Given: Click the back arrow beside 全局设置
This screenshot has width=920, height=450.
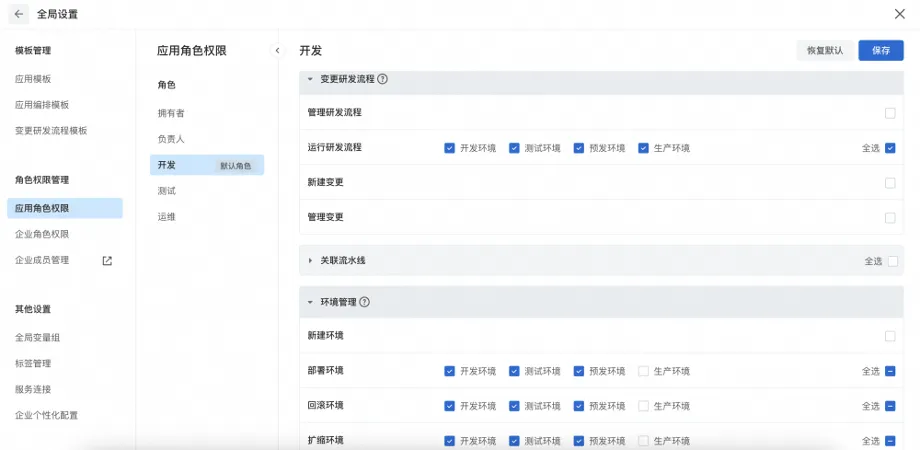Looking at the screenshot, I should (19, 14).
